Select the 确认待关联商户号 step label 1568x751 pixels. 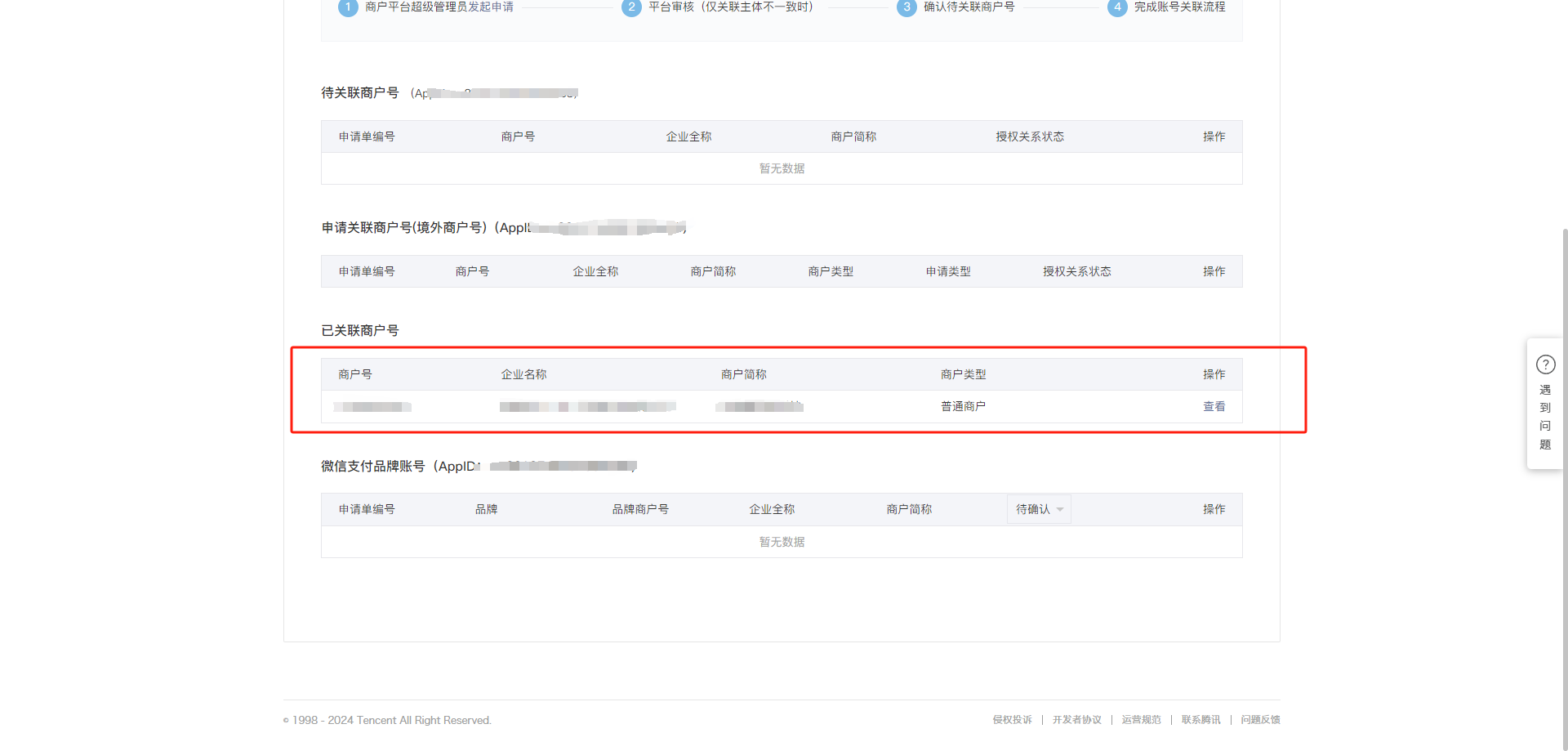point(969,7)
